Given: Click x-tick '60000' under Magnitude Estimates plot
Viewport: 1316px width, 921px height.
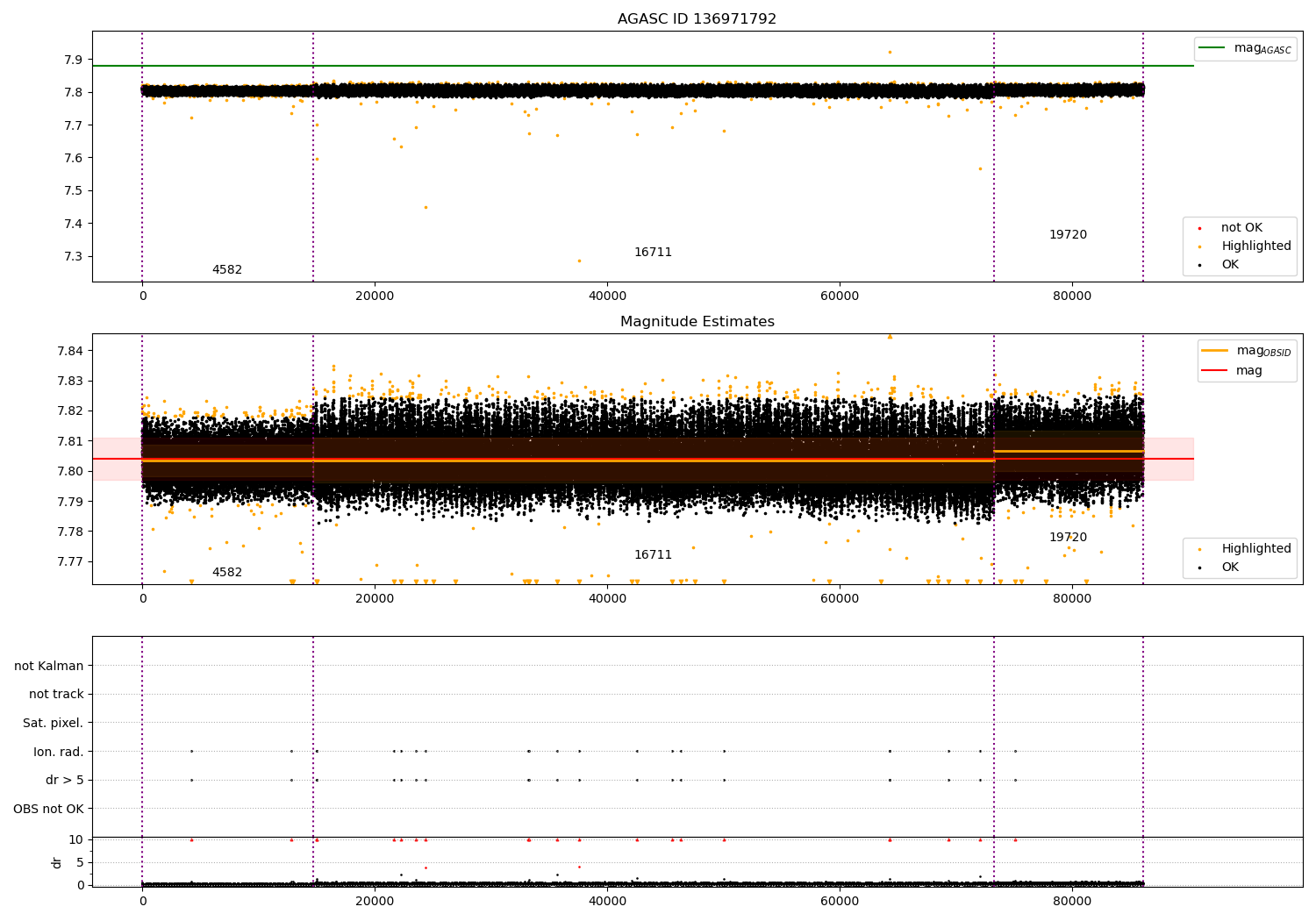Looking at the screenshot, I should pyautogui.click(x=840, y=599).
